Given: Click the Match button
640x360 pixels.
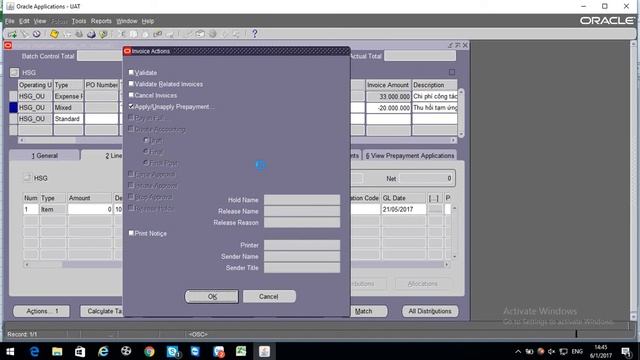Looking at the screenshot, I should tap(363, 311).
